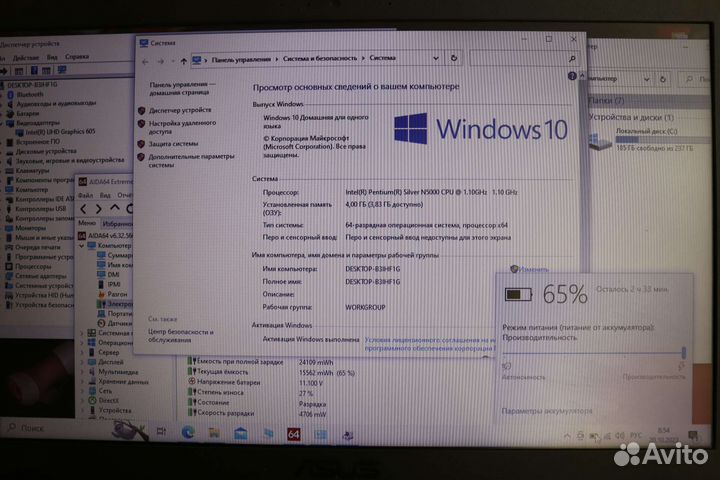Expand 'Дисплей' node in AIDA64 tree
720x480 pixels.
point(82,362)
